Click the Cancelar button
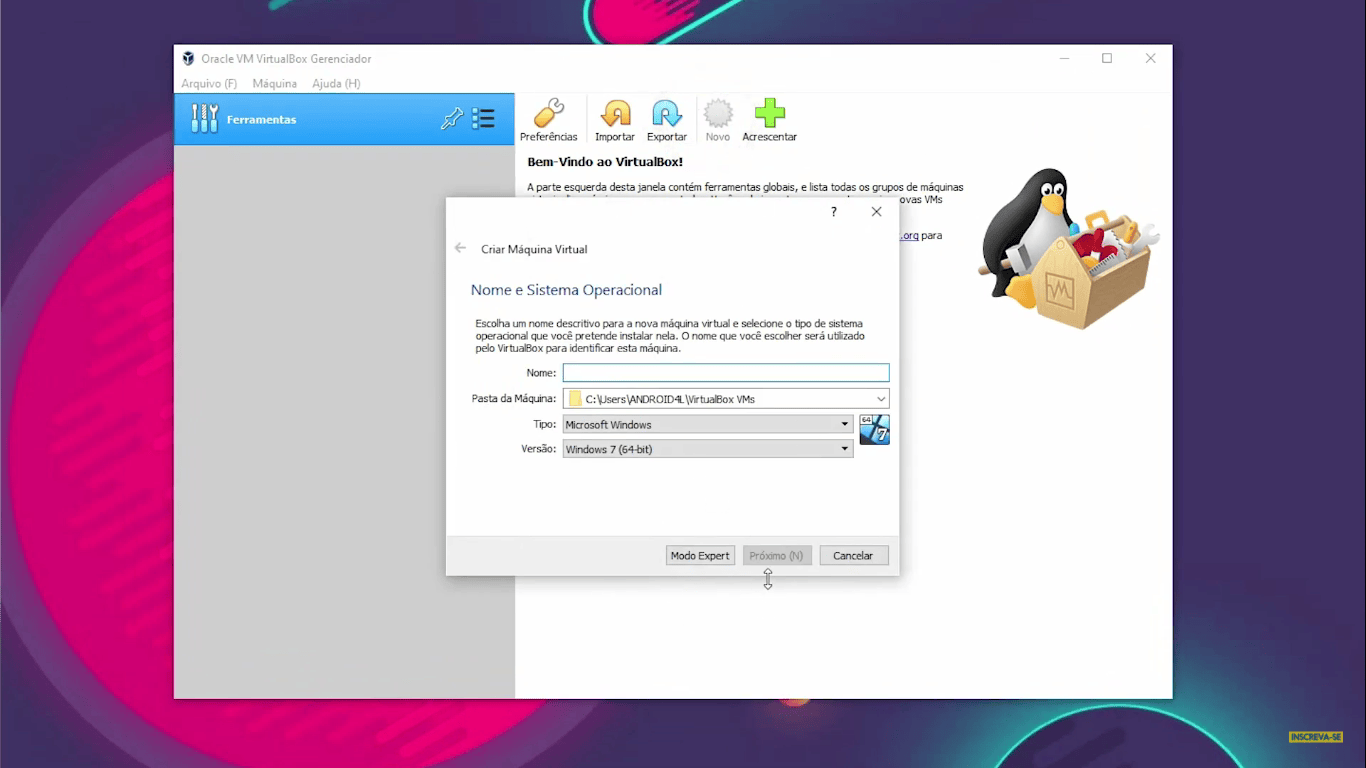This screenshot has width=1366, height=768. (854, 555)
